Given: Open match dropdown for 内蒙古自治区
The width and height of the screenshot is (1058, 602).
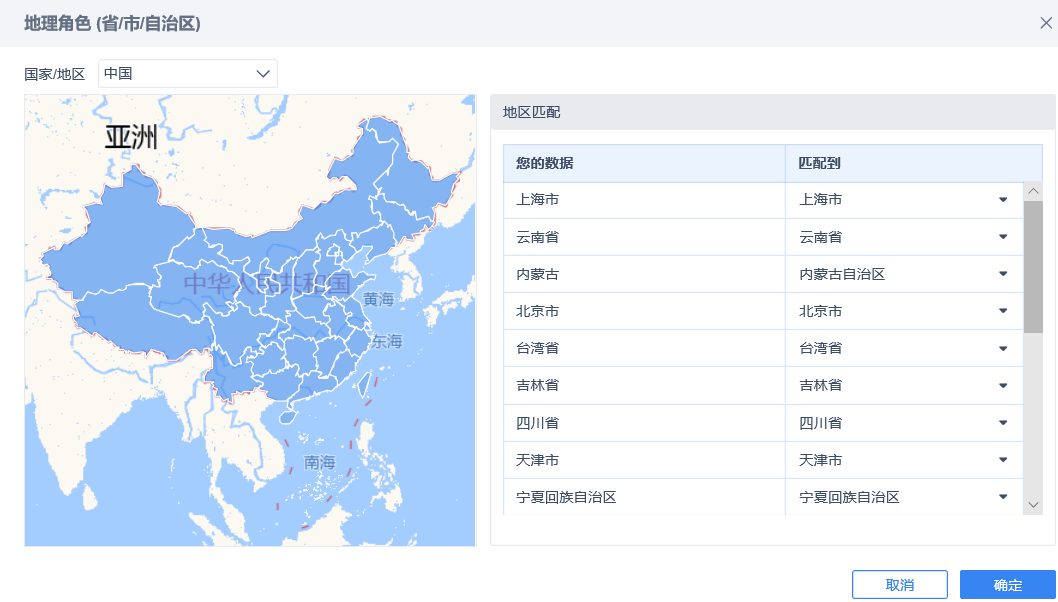Looking at the screenshot, I should (1003, 274).
